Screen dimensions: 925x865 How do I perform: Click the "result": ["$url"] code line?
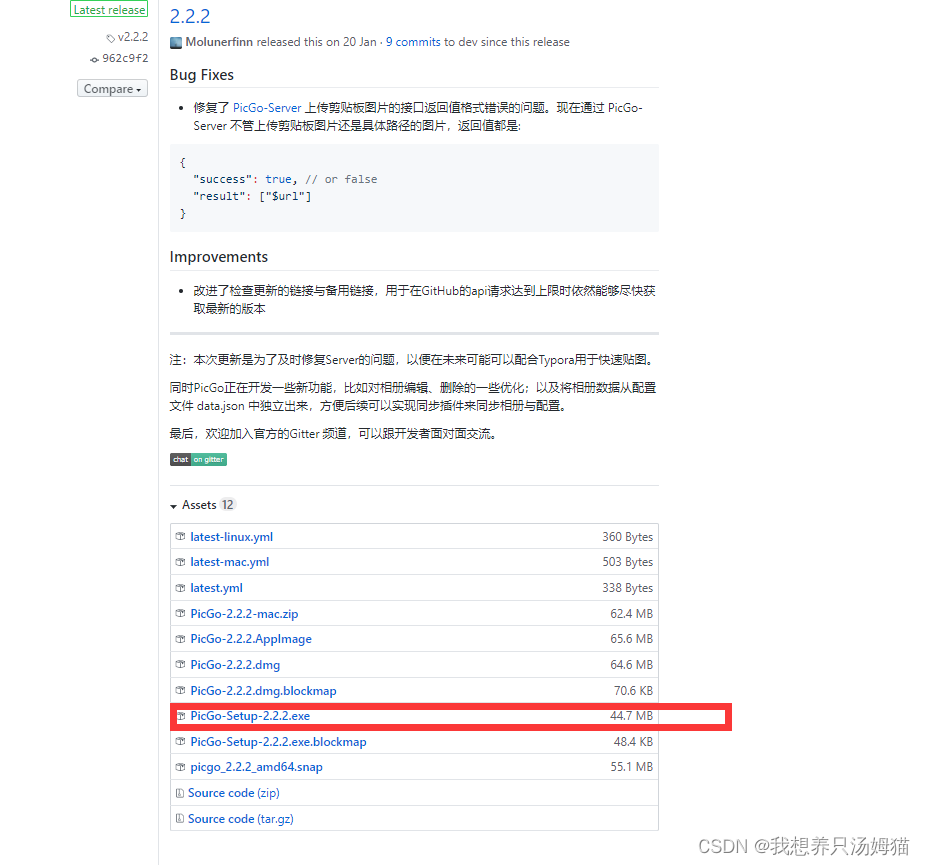pyautogui.click(x=252, y=196)
